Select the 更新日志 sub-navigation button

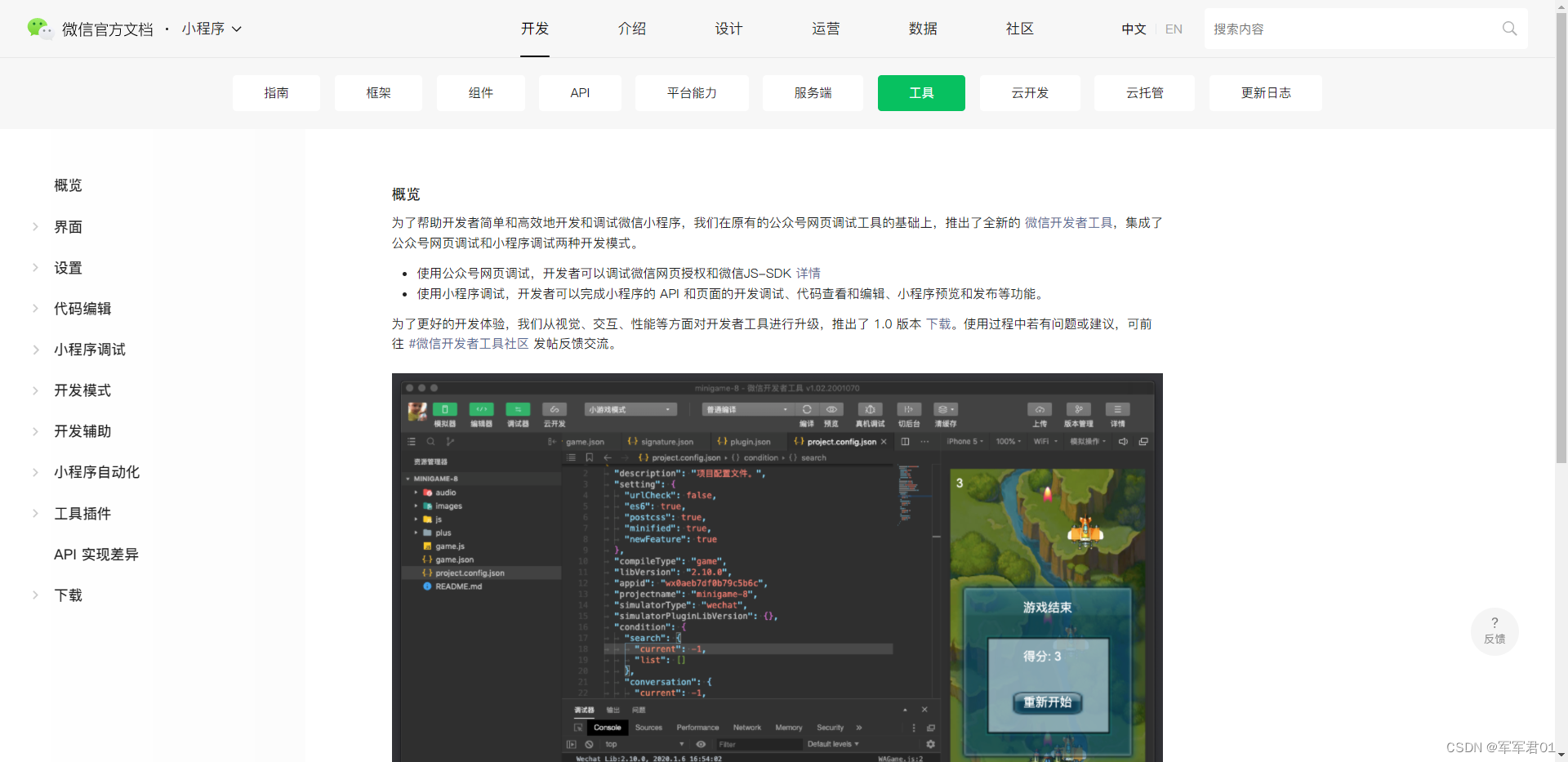click(x=1266, y=93)
